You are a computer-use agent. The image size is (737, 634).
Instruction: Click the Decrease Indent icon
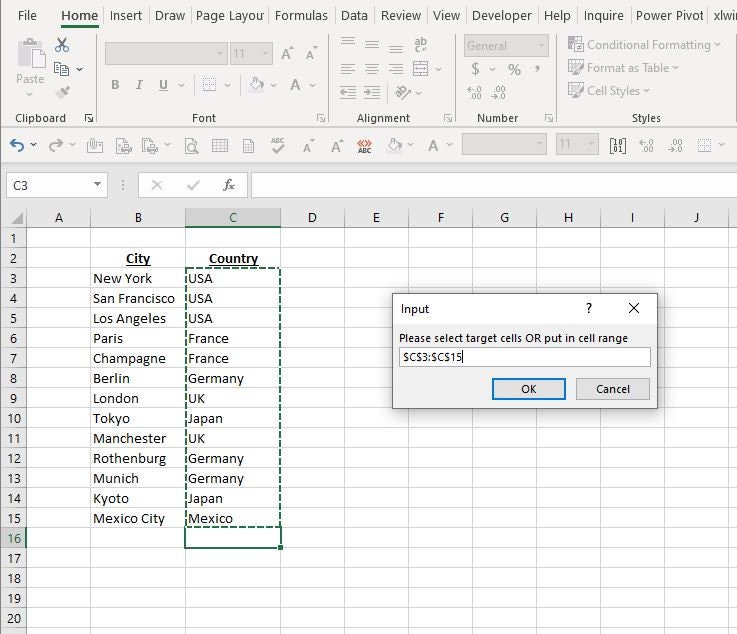click(348, 92)
